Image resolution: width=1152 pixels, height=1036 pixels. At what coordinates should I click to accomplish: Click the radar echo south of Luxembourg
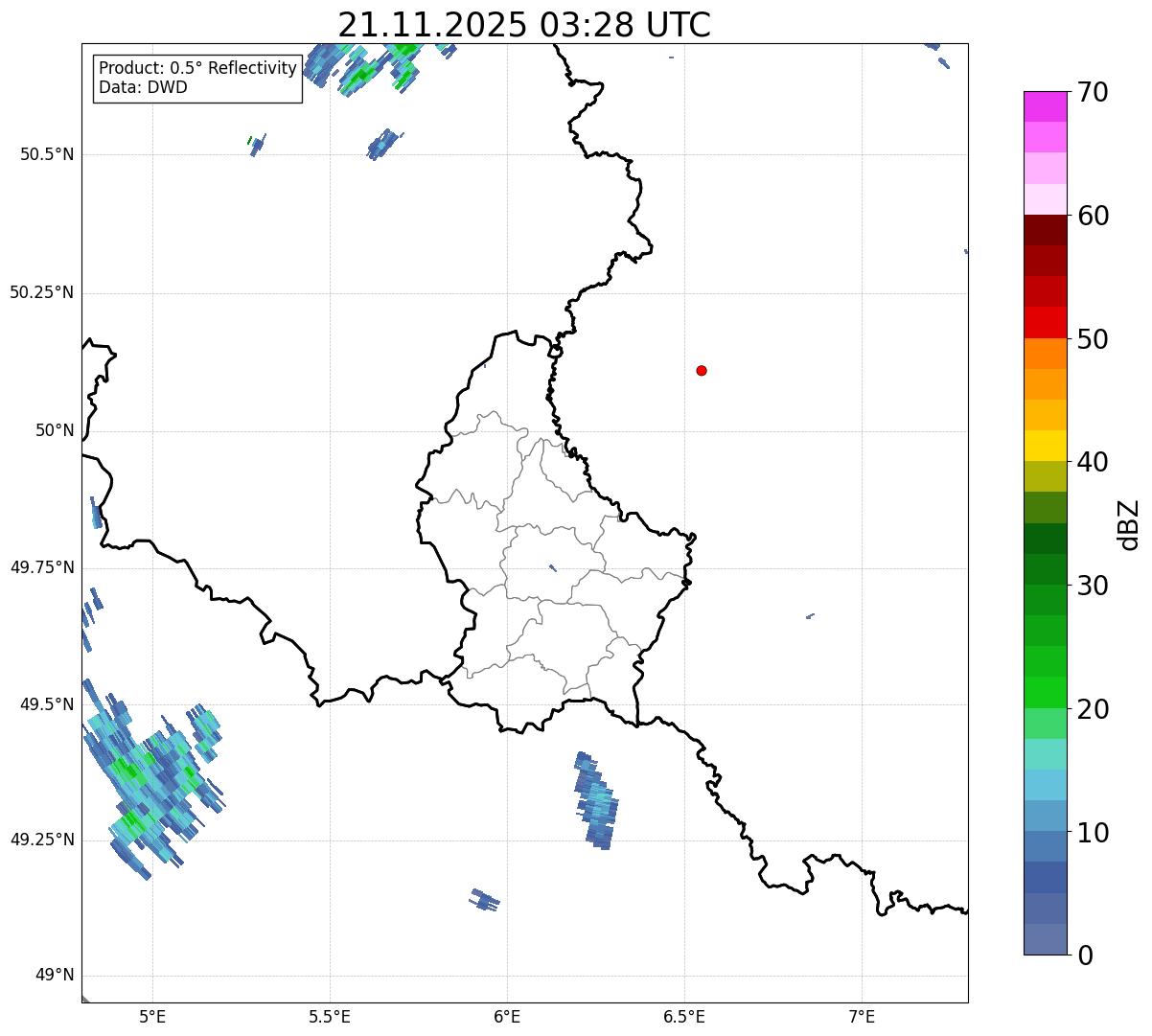pyautogui.click(x=596, y=801)
